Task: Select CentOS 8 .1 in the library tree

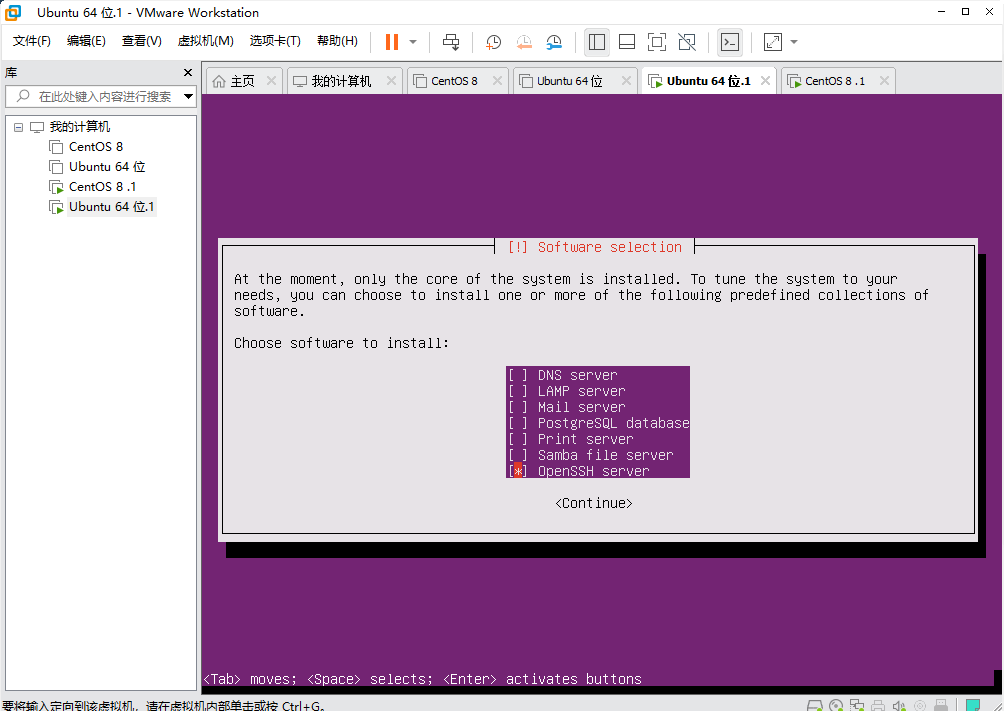Action: 102,186
